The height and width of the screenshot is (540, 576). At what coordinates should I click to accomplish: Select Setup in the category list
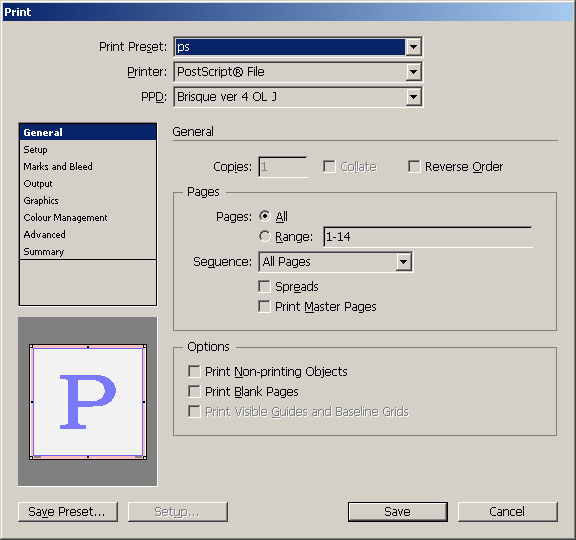pyautogui.click(x=88, y=150)
